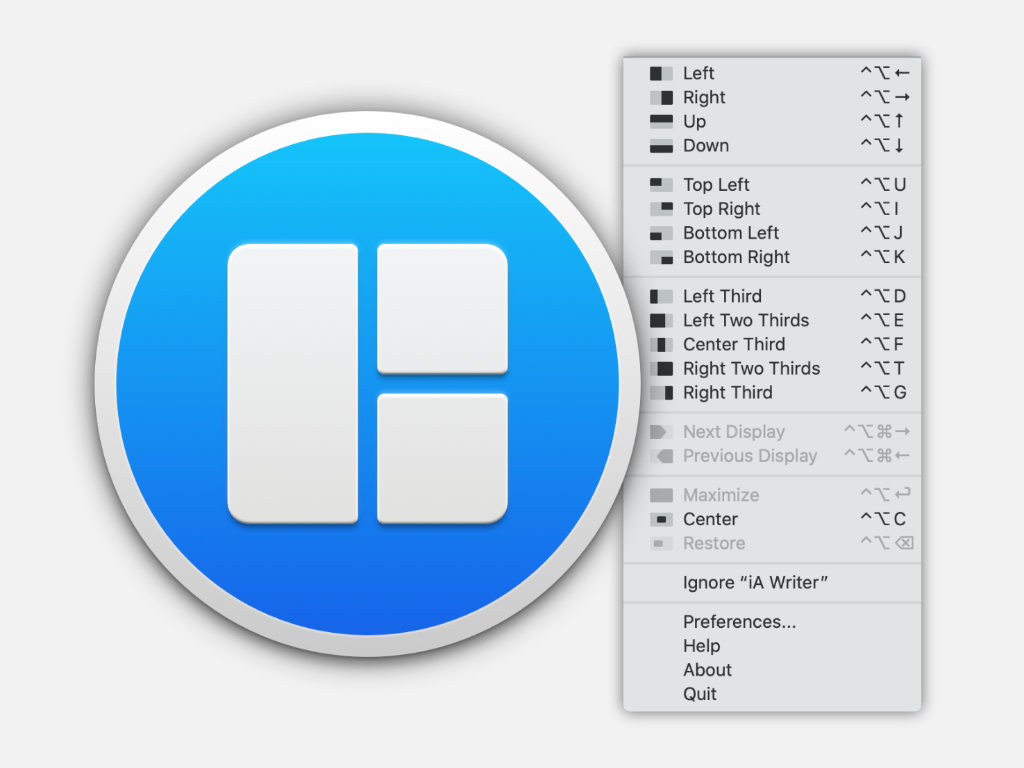
Task: Click the Right Third layout icon
Action: (x=661, y=393)
